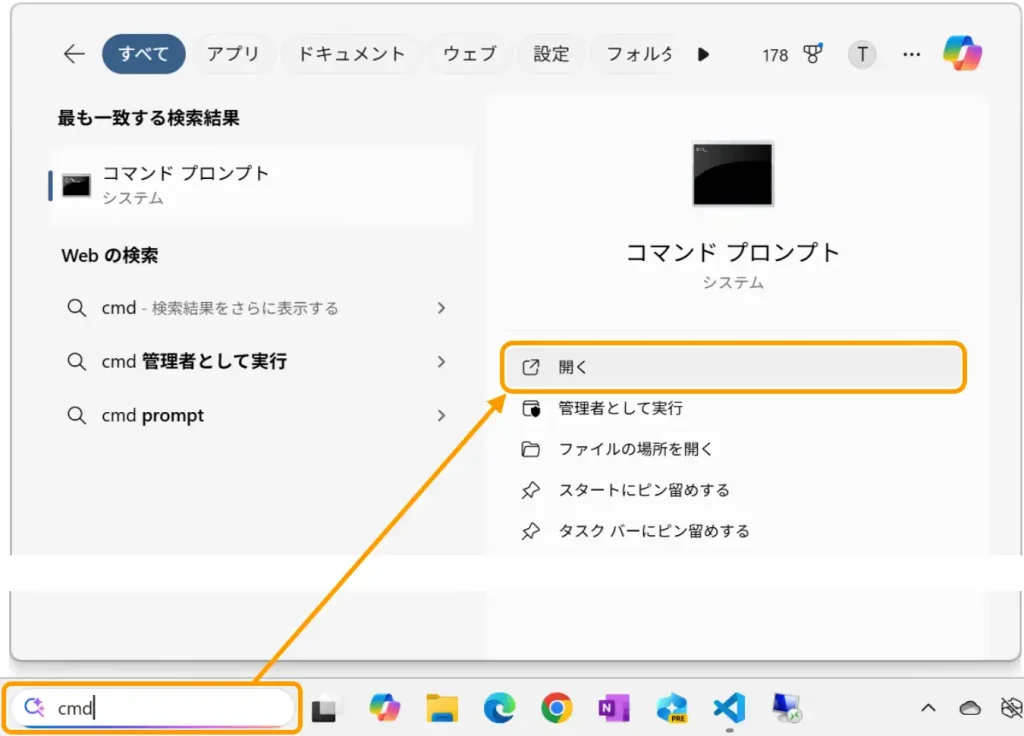The height and width of the screenshot is (736, 1024).
Task: Open the rewards trophy icon
Action: click(812, 54)
